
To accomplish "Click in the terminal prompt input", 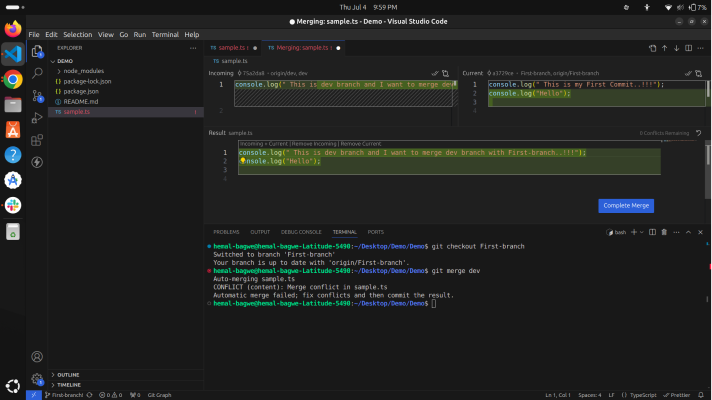I will pos(434,304).
